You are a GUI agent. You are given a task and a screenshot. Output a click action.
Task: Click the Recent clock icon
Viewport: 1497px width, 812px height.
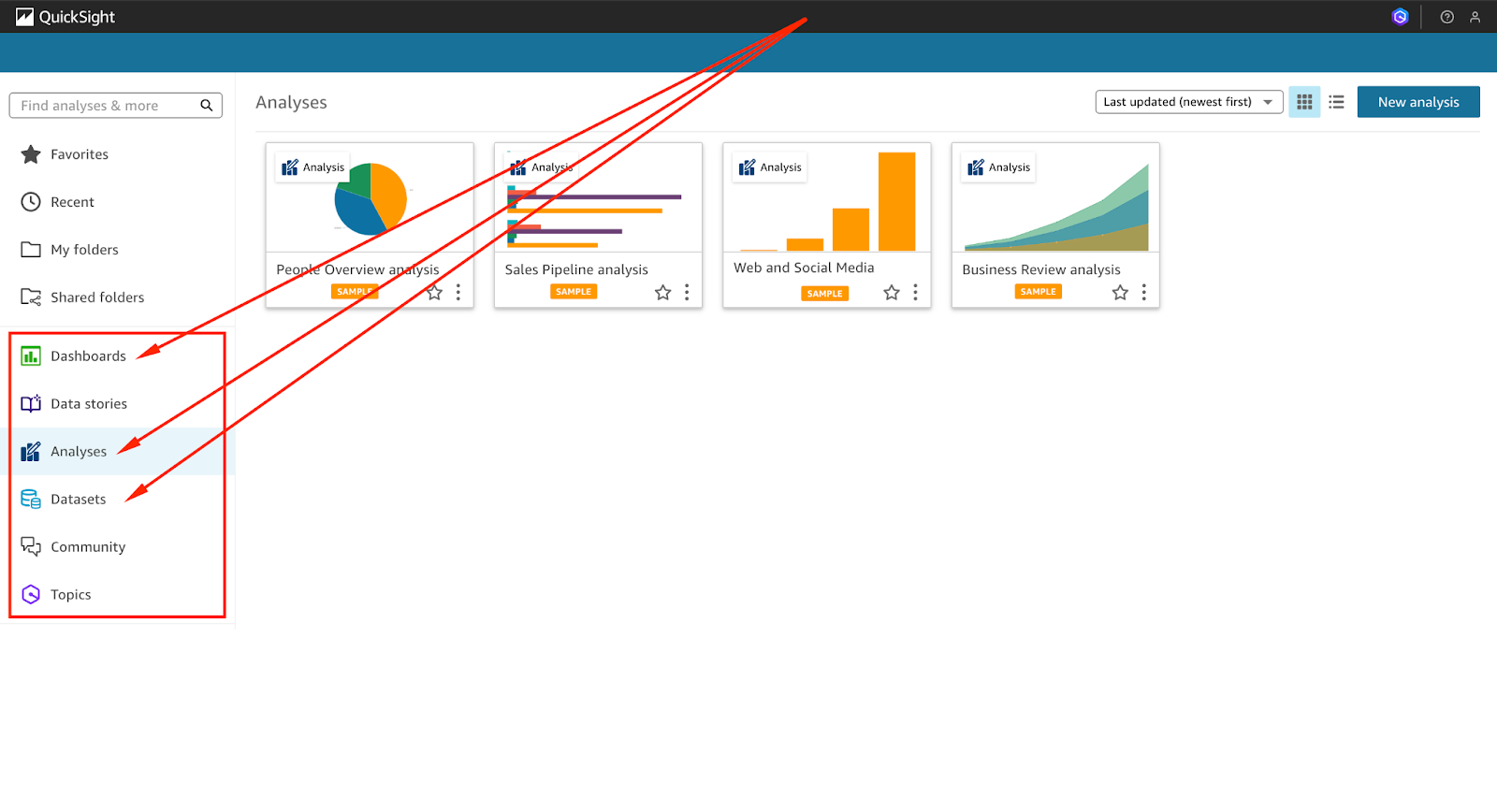31,202
